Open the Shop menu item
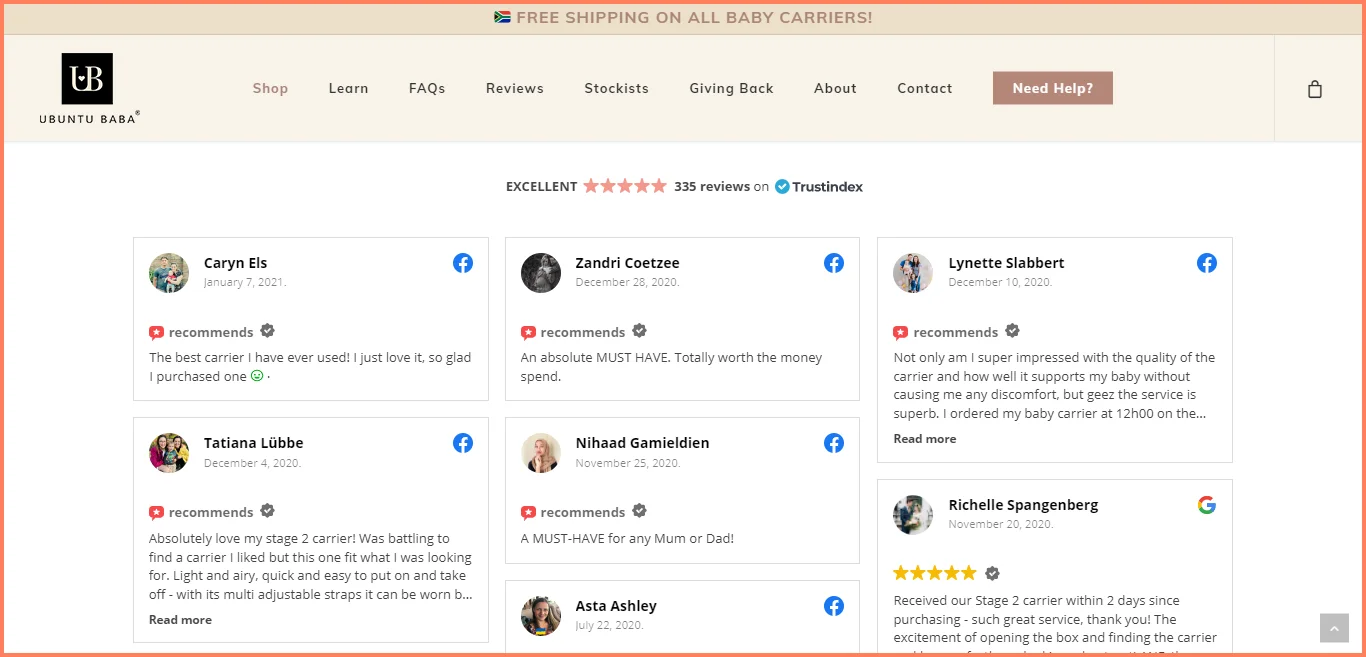 pyautogui.click(x=270, y=88)
